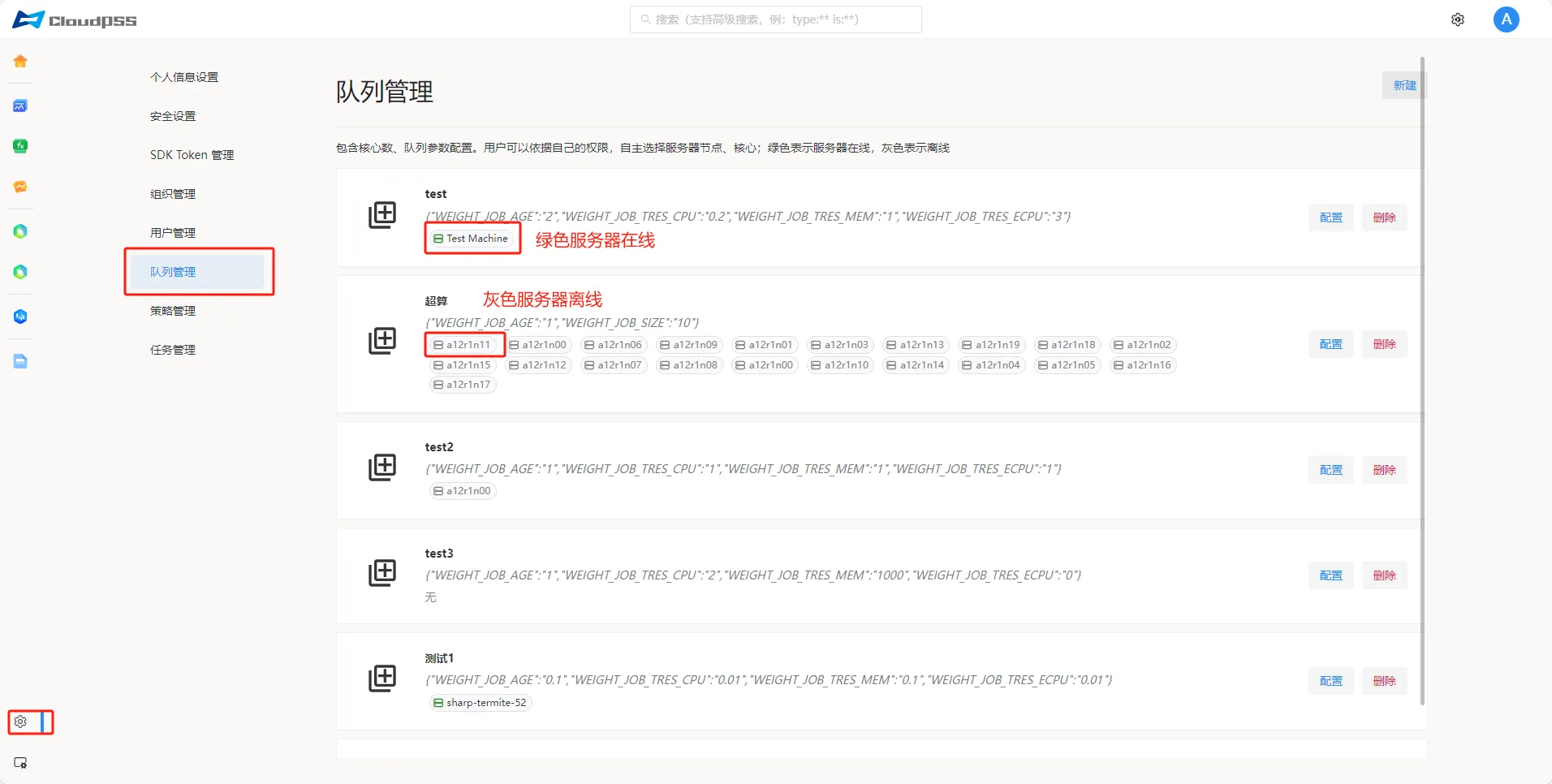Click the queue icon of 测试1
This screenshot has width=1552, height=784.
382,678
